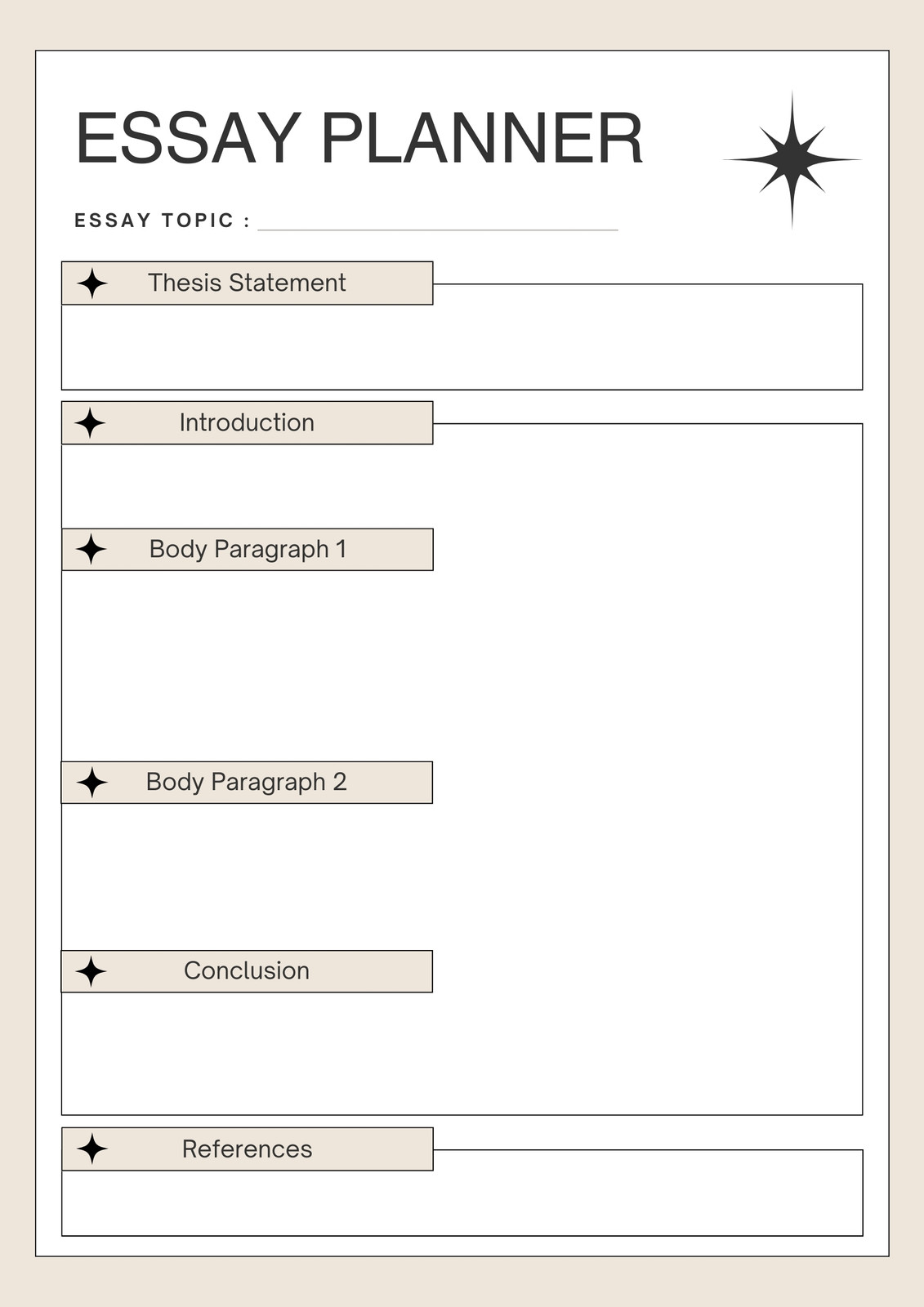The width and height of the screenshot is (924, 1307).
Task: Click the ESSAY PLANNER title text
Action: click(x=359, y=138)
